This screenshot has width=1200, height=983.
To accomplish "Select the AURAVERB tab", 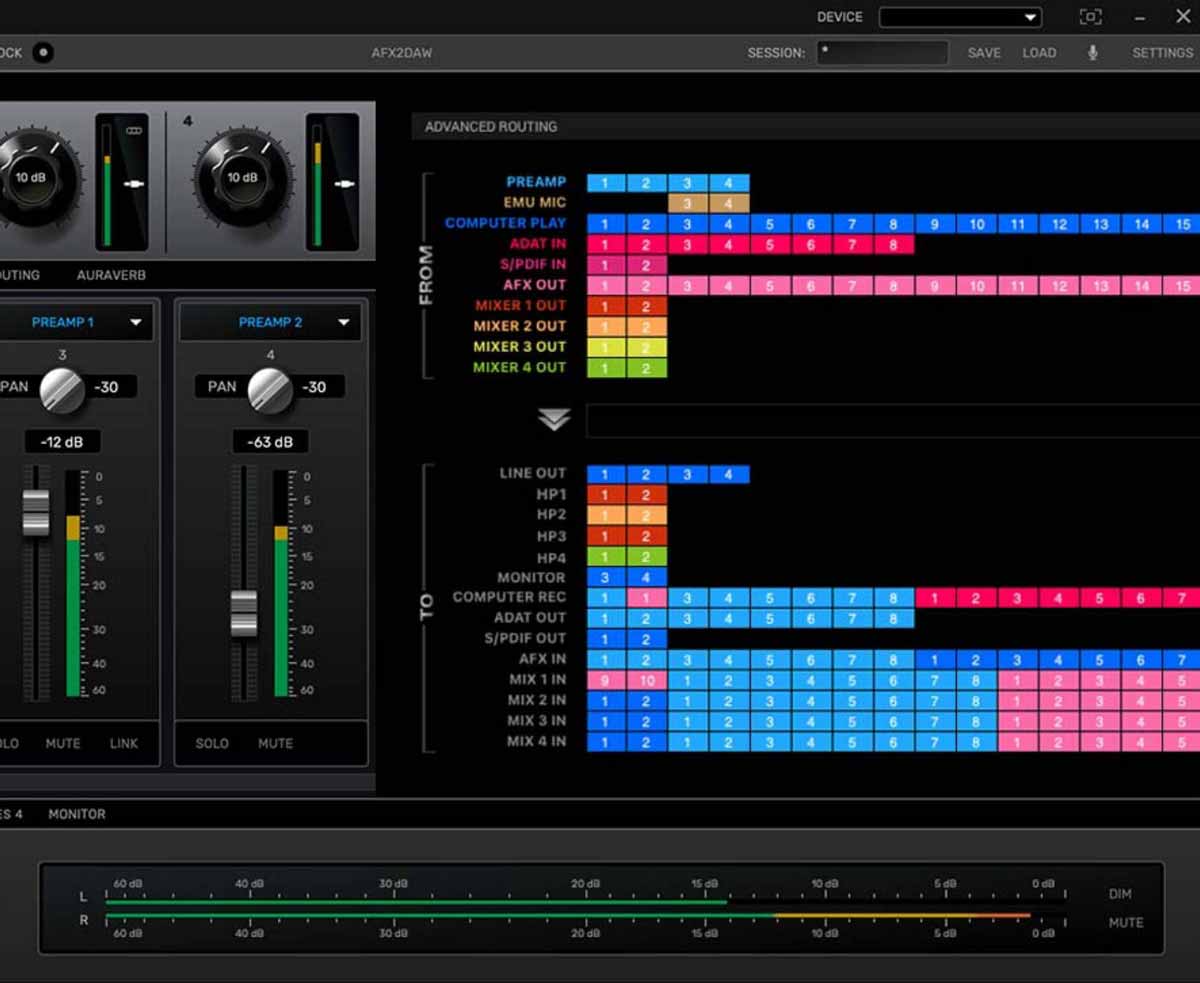I will tap(110, 274).
